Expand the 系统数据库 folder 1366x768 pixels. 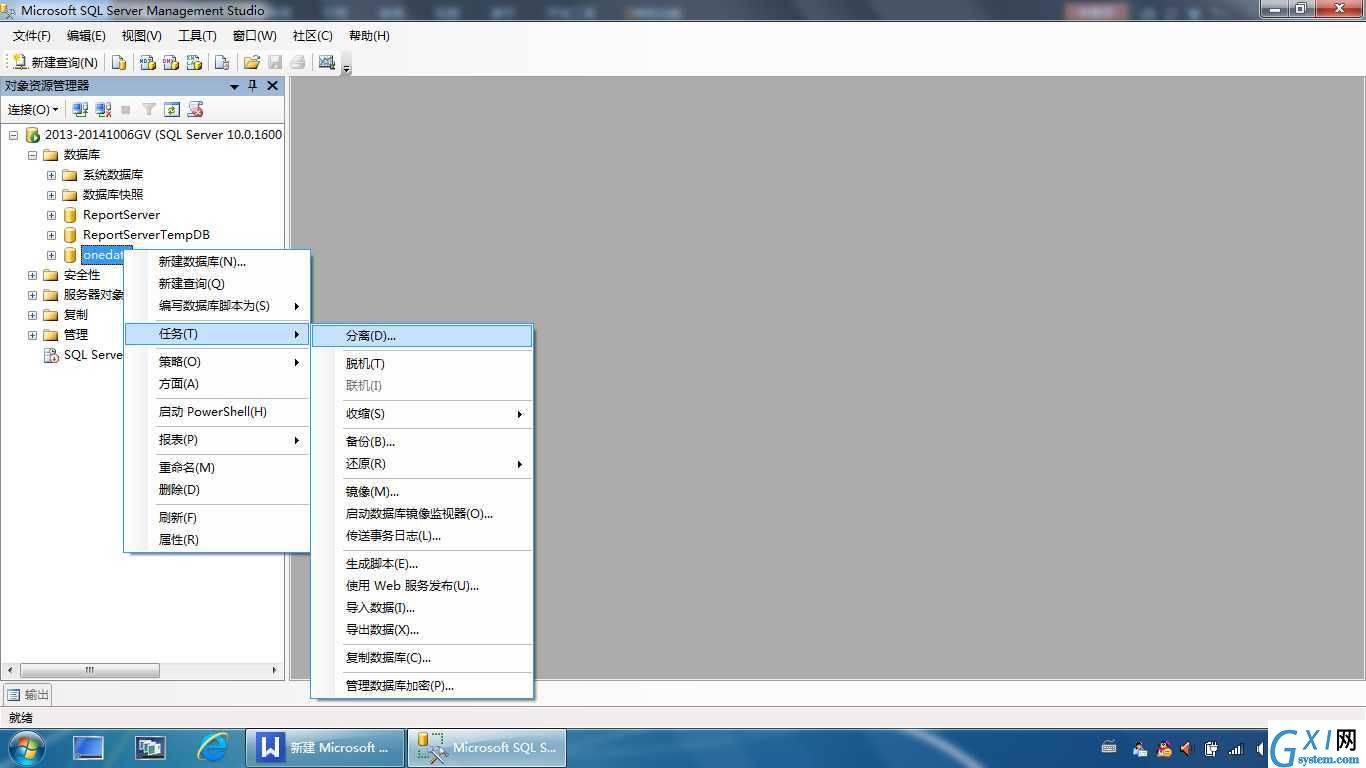(x=51, y=175)
